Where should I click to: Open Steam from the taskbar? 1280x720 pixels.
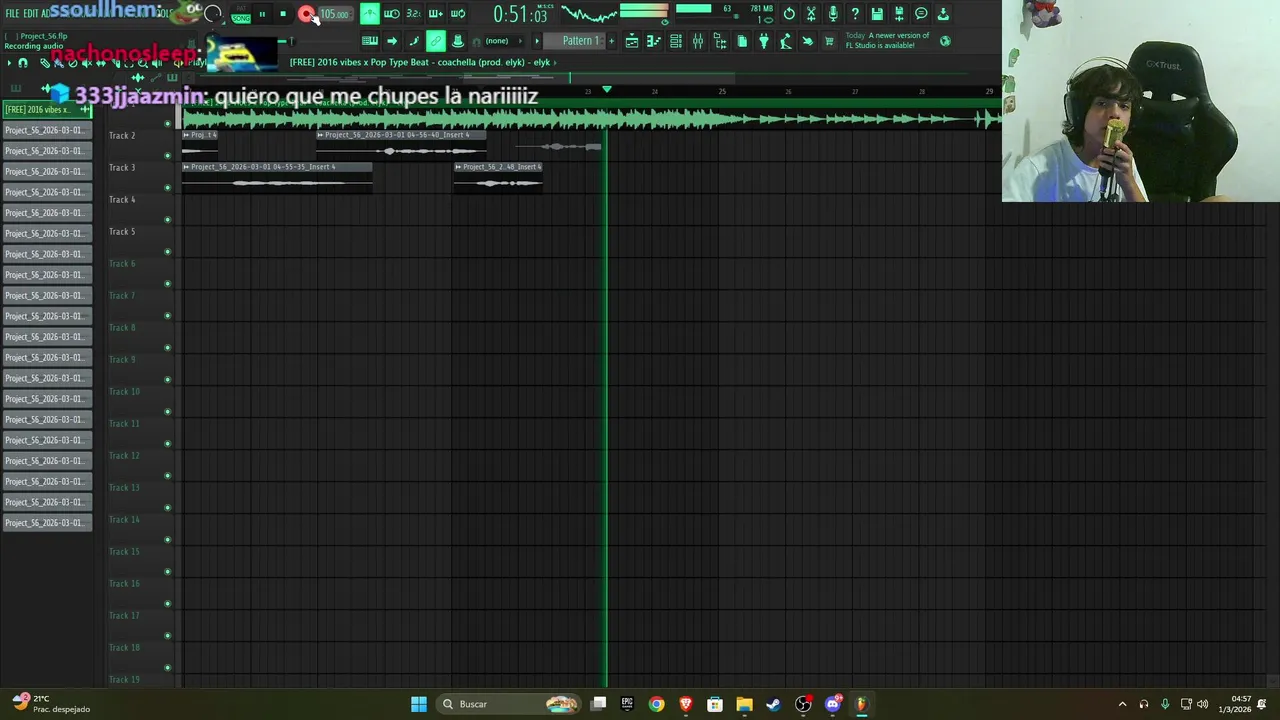(773, 704)
